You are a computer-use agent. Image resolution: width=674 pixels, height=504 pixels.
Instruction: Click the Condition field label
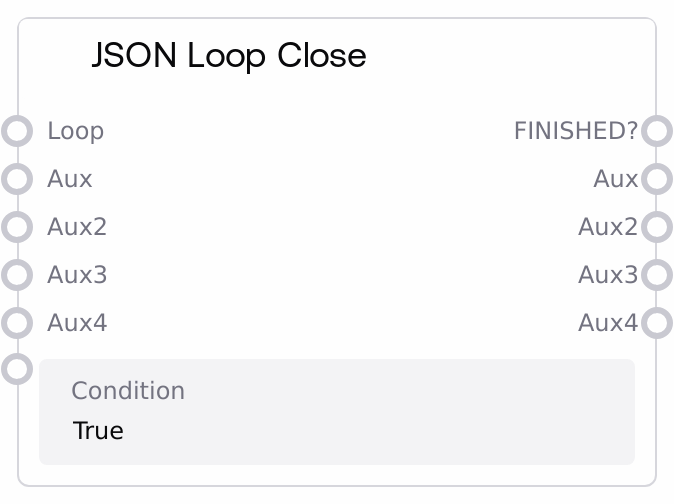(x=128, y=390)
